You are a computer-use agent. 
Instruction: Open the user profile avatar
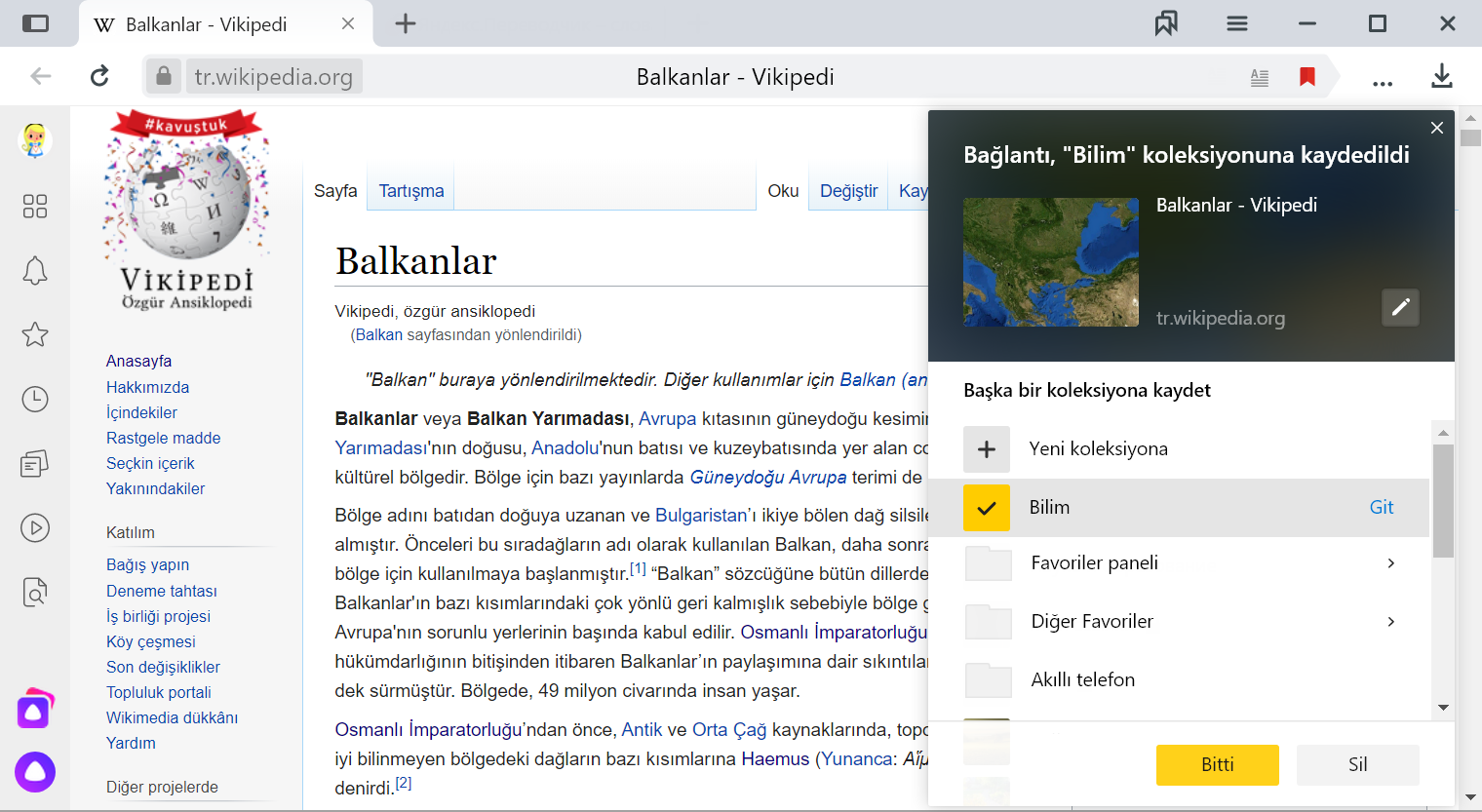coord(35,141)
